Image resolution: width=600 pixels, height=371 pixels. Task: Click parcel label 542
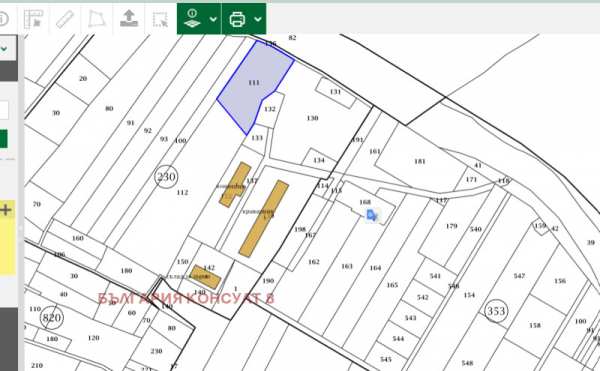pyautogui.click(x=422, y=297)
